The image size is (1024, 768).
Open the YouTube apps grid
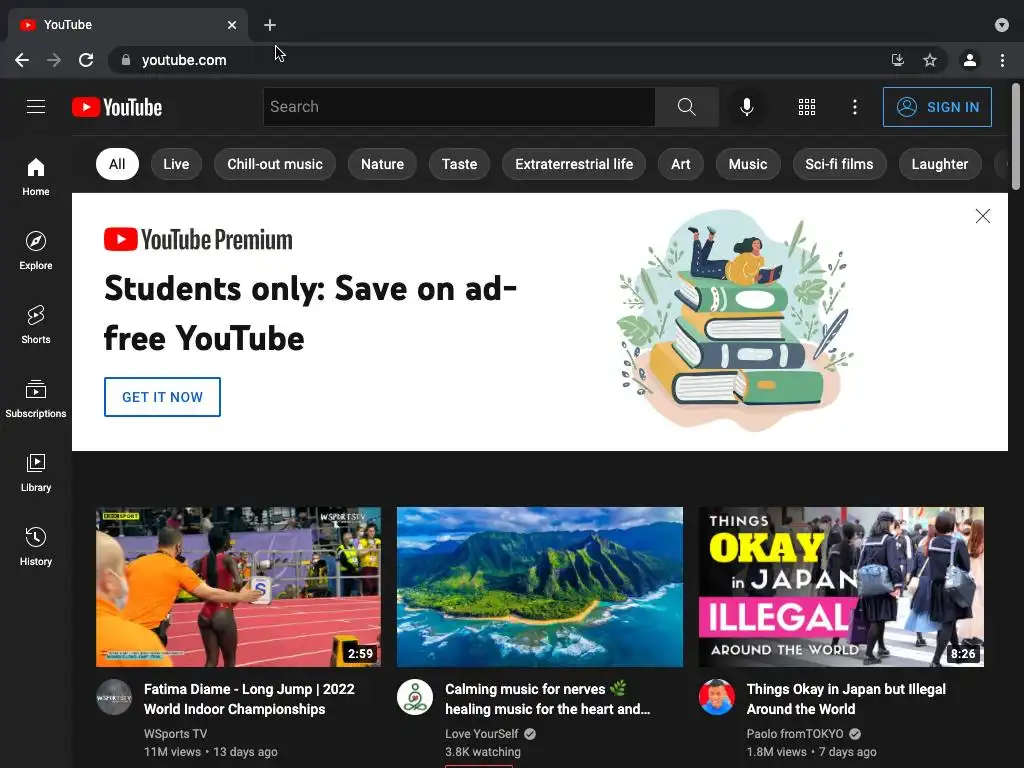tap(807, 106)
